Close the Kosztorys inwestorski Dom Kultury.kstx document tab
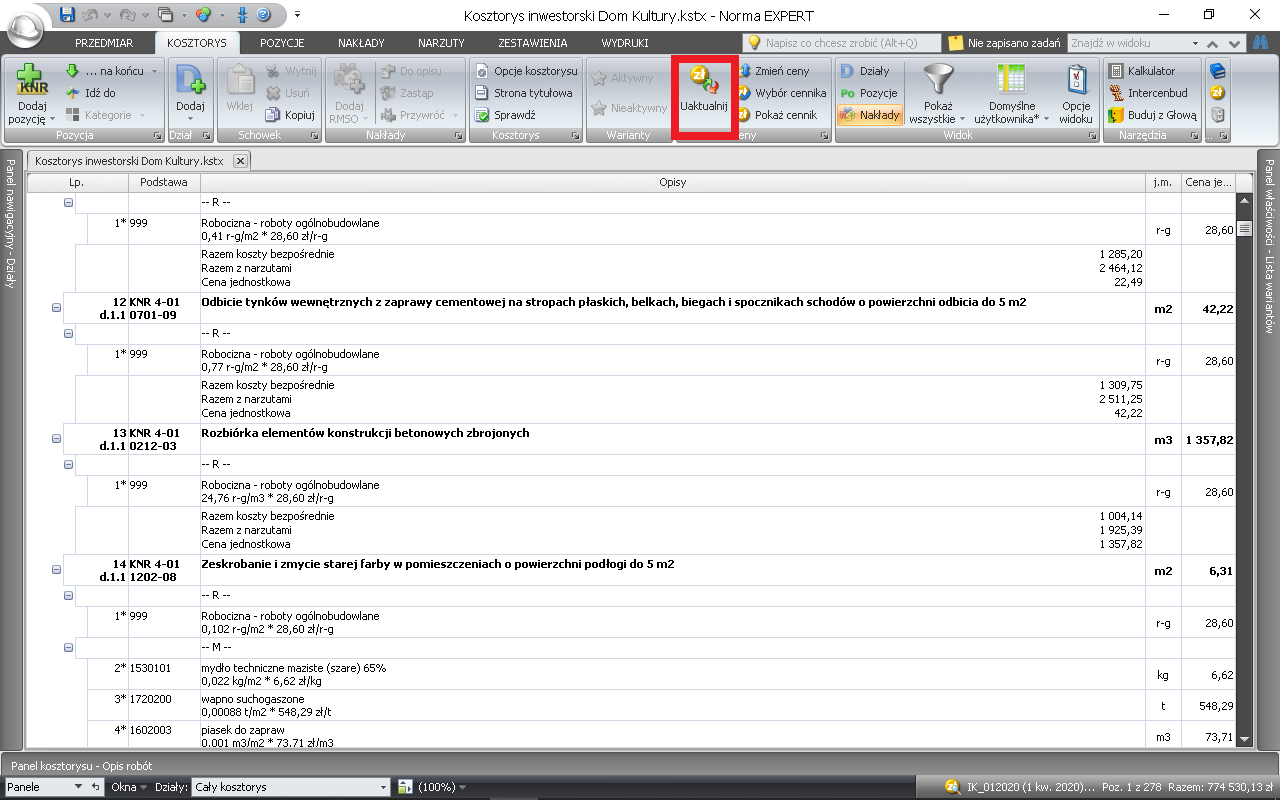Screen dimensions: 1280x800 point(240,160)
